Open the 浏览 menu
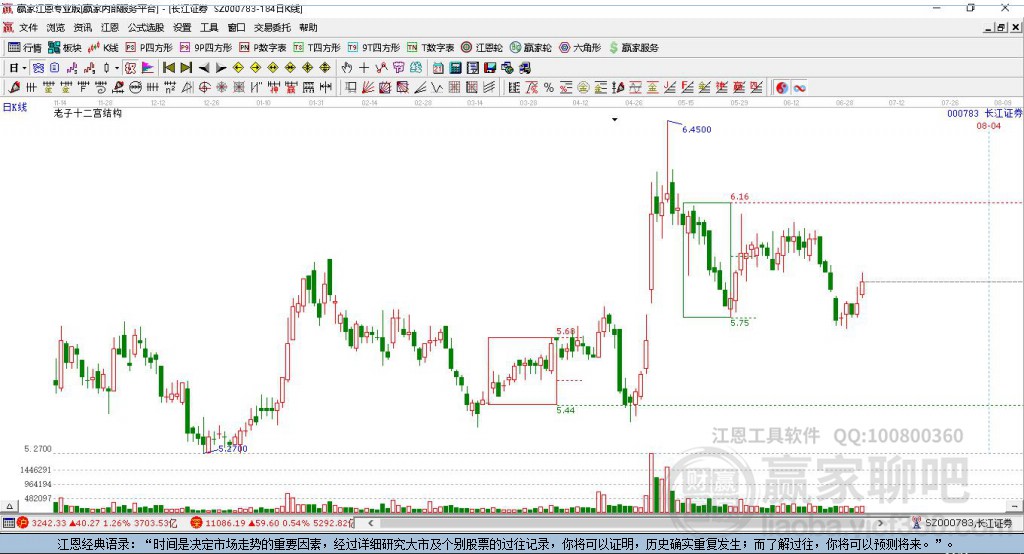 click(x=56, y=27)
